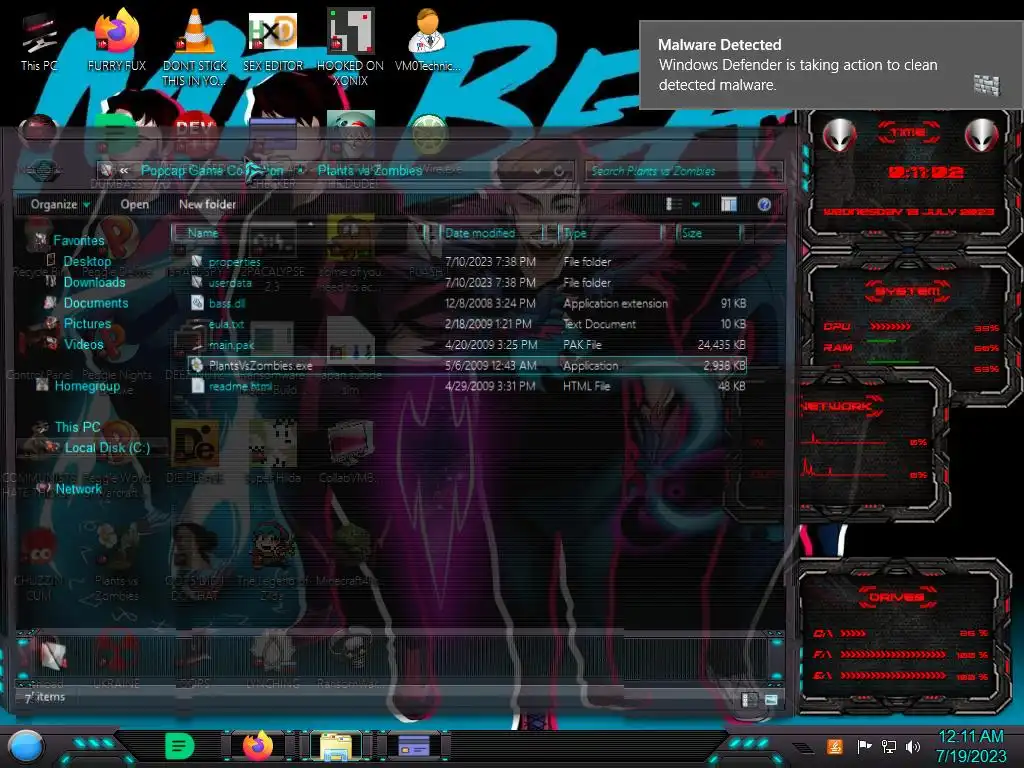Sort by the Date modified column

coord(493,233)
